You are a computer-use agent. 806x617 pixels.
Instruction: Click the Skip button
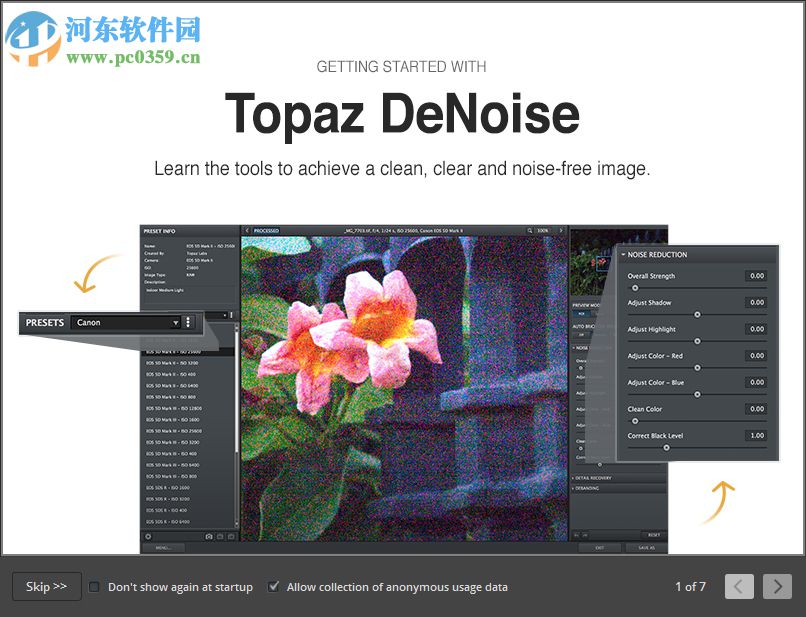tap(46, 587)
